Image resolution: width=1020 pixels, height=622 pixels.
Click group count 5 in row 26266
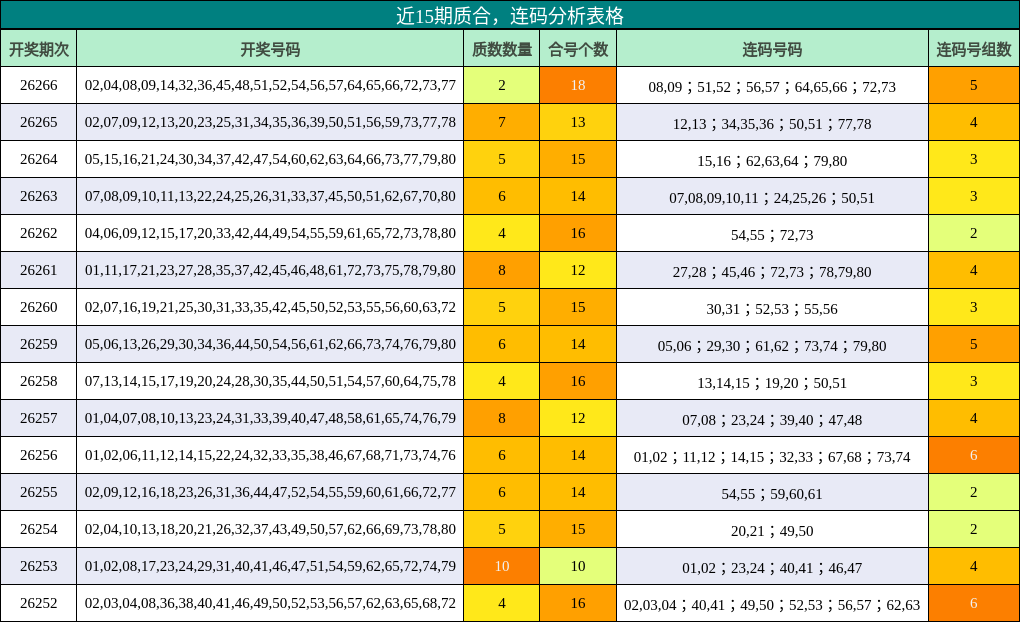point(974,85)
